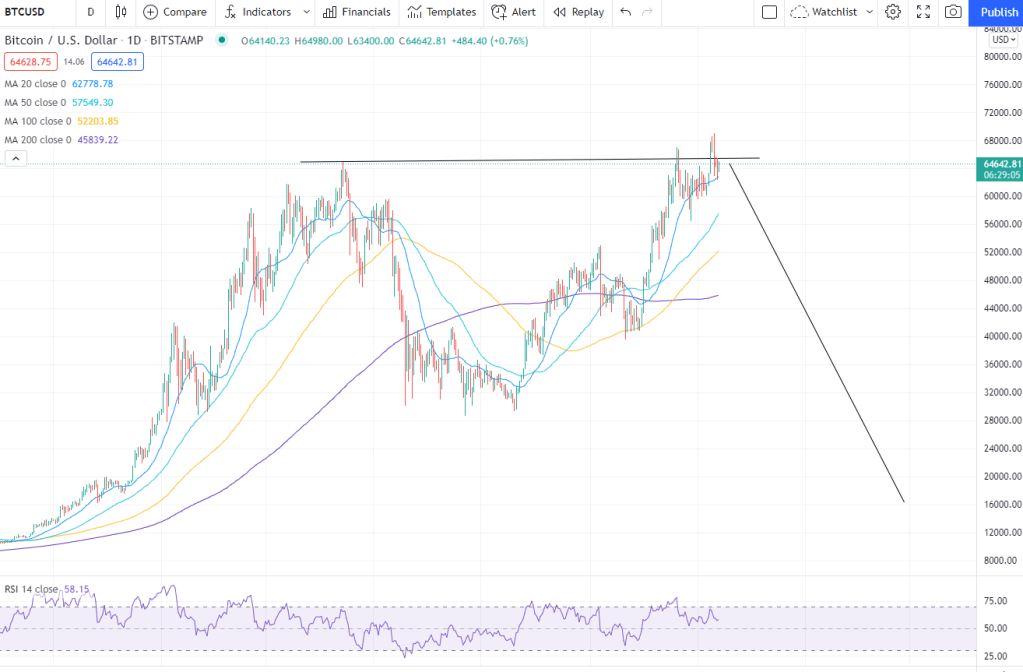The image size is (1023, 672).
Task: Create an Alert
Action: [513, 12]
